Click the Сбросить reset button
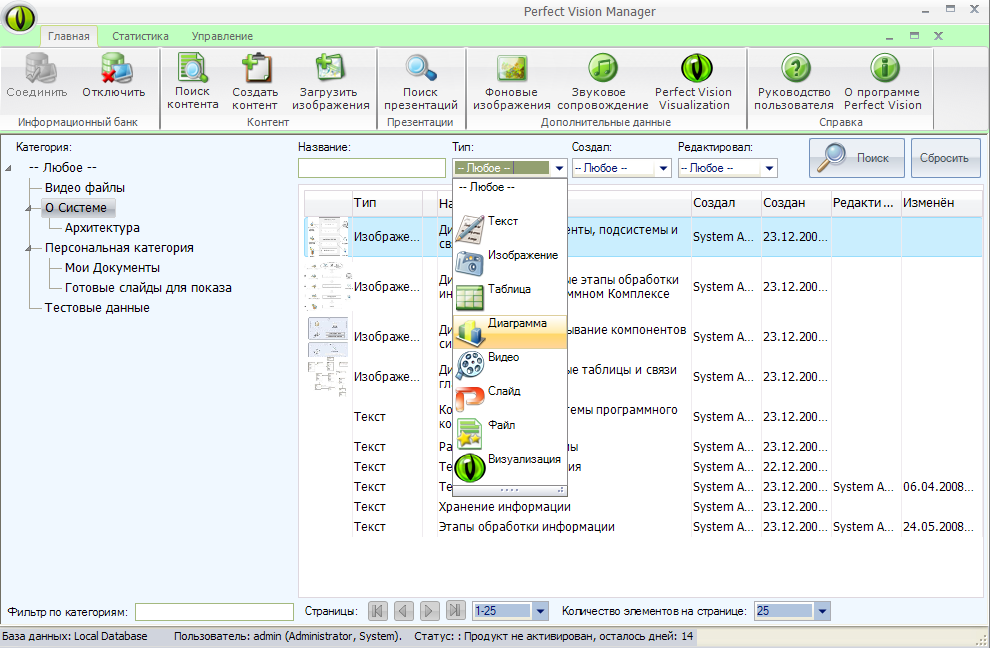Viewport: 990px width, 648px height. pyautogui.click(x=945, y=158)
